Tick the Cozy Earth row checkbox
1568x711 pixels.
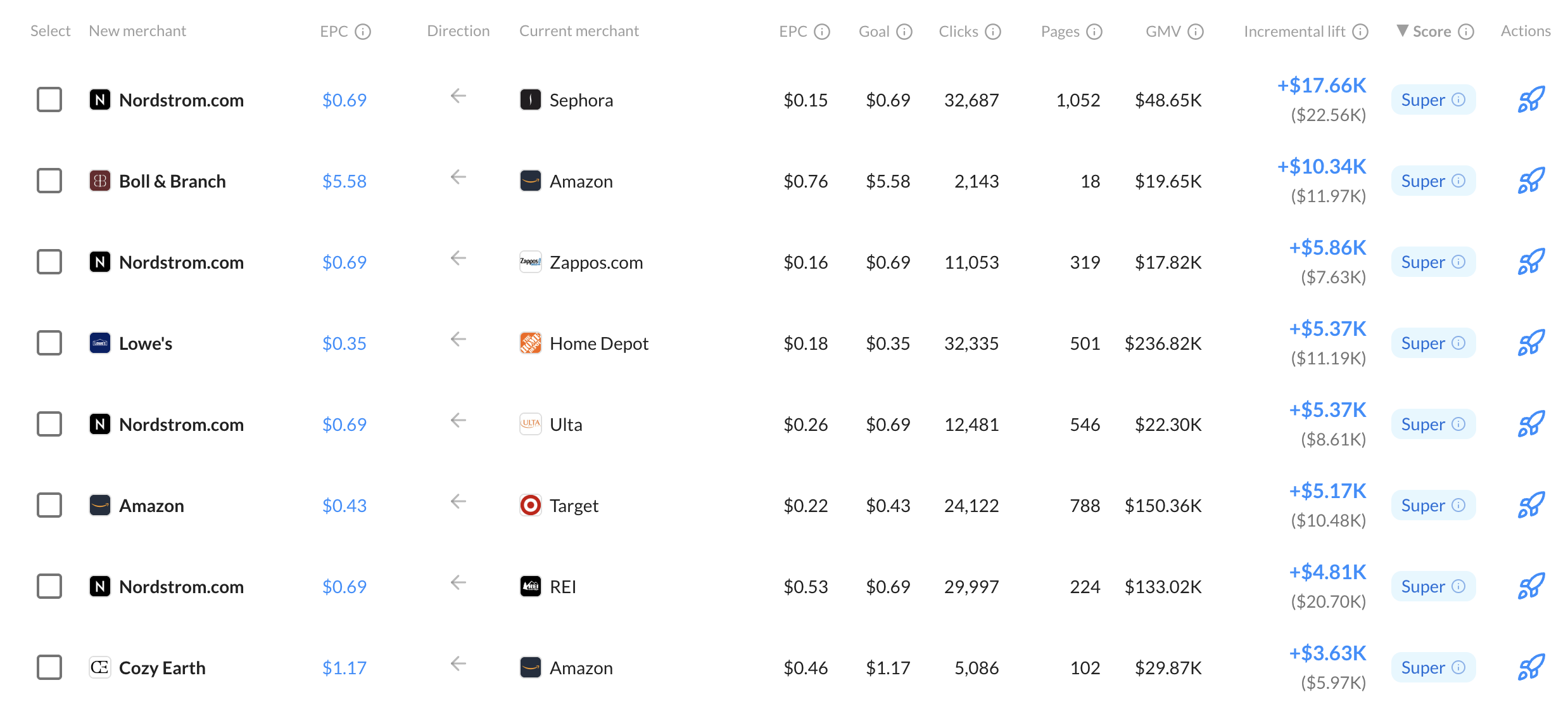(x=49, y=667)
